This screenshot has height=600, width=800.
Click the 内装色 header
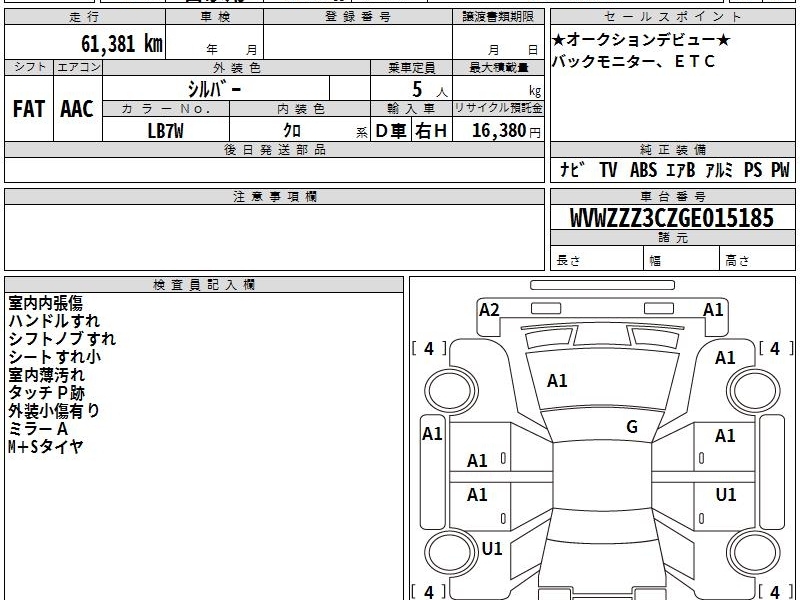coord(301,109)
